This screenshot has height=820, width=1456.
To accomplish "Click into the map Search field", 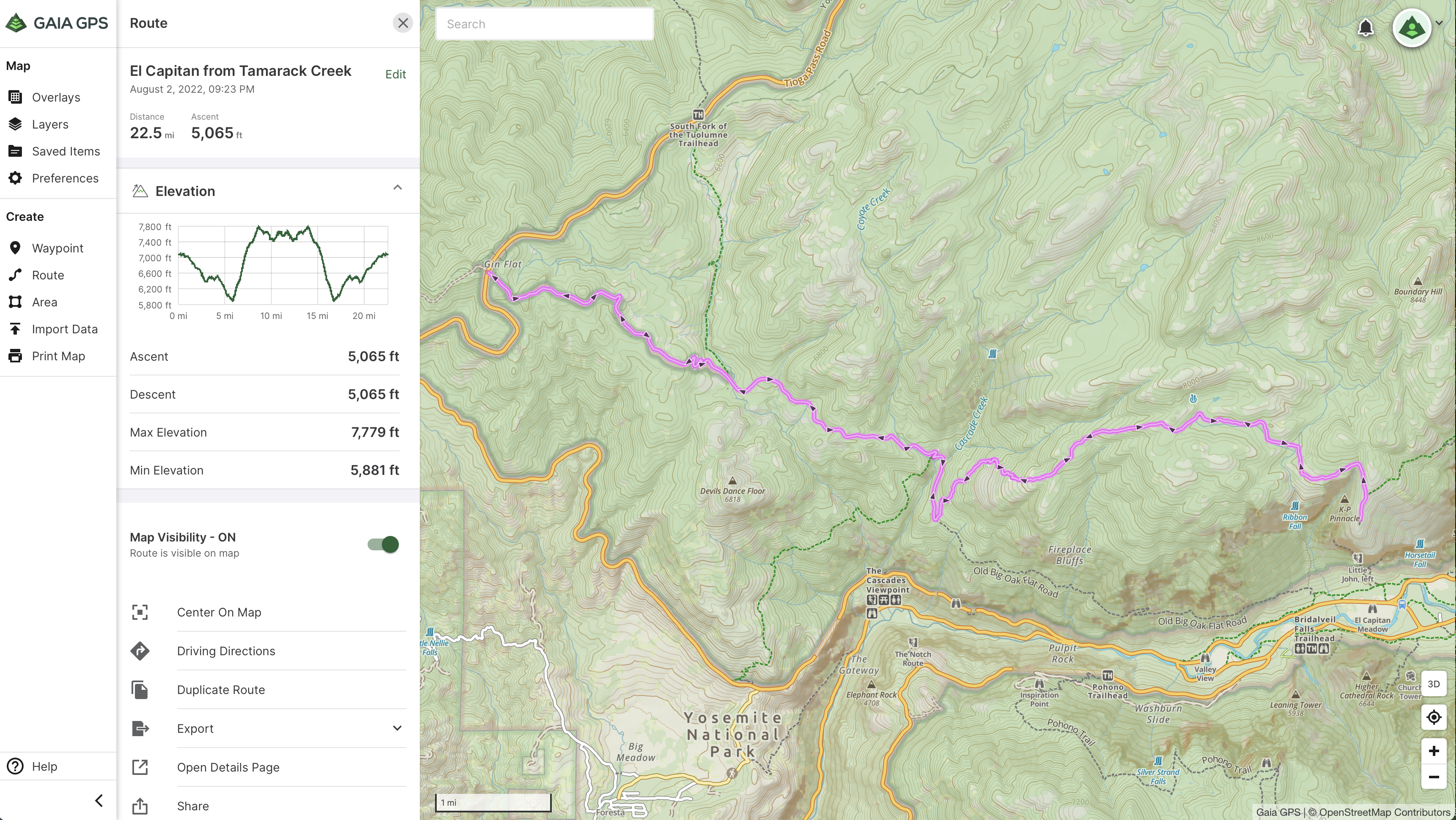I will (x=545, y=24).
